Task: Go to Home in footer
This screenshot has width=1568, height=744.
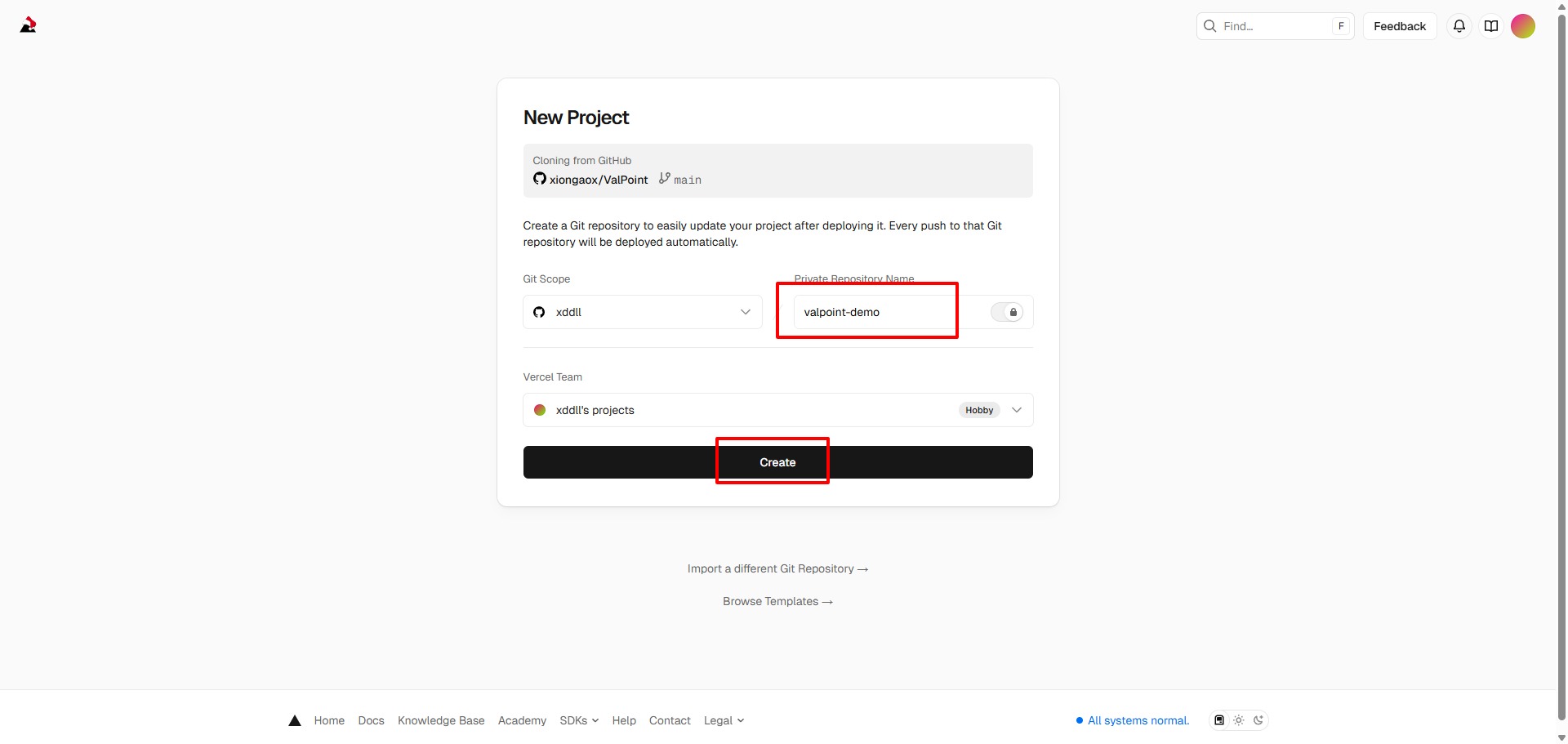Action: pyautogui.click(x=329, y=720)
